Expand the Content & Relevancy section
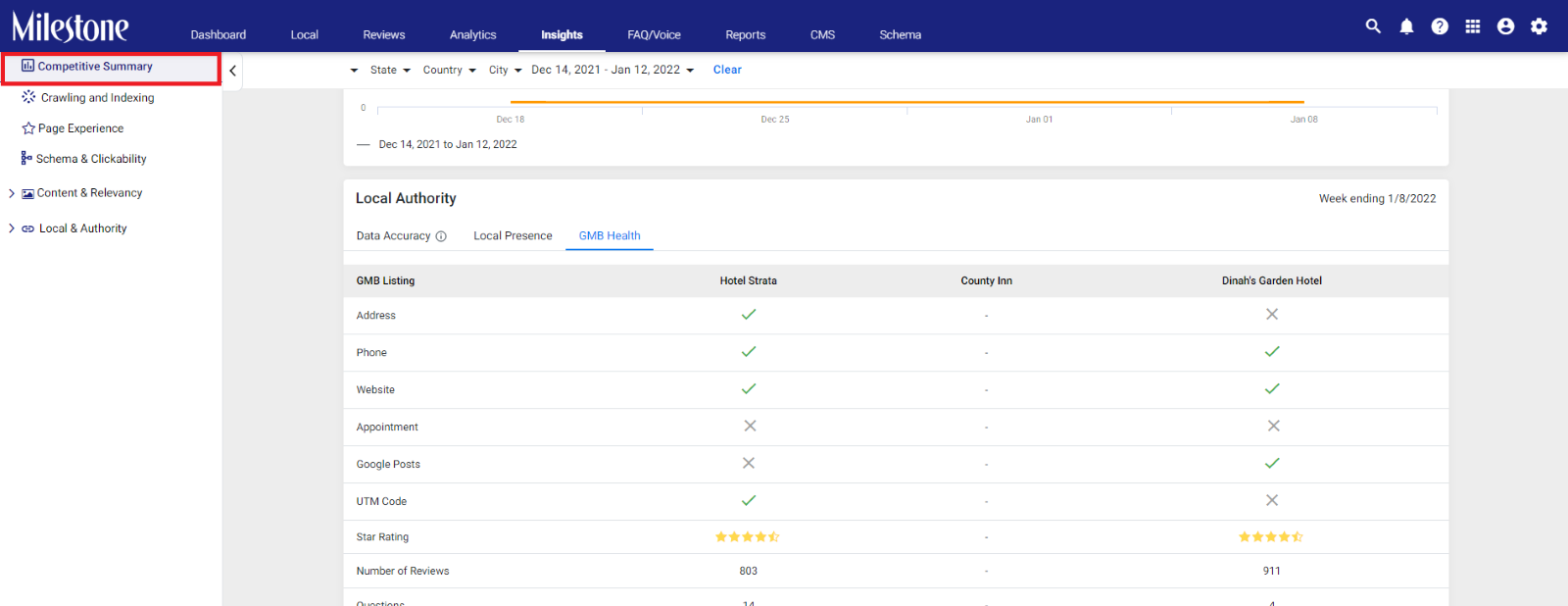 tap(12, 193)
